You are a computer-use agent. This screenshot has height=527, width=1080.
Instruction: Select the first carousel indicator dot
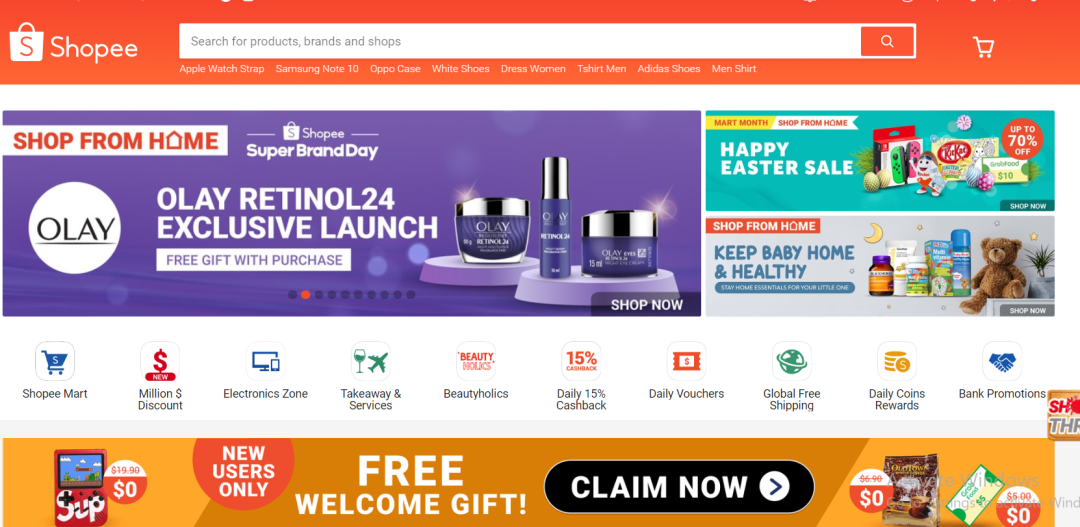coord(292,295)
